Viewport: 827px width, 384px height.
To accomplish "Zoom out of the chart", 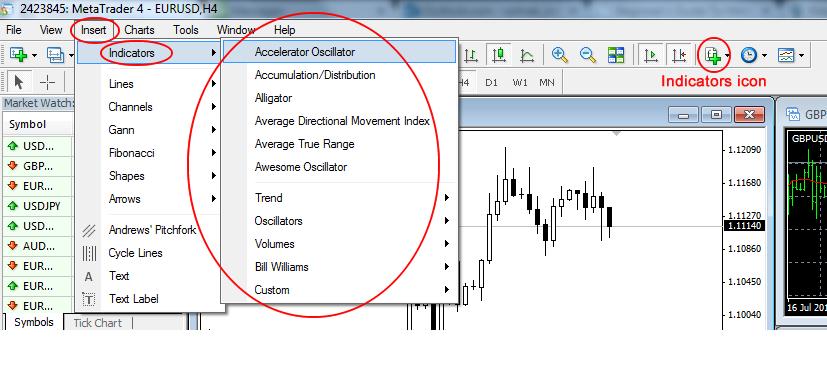I will [x=588, y=54].
